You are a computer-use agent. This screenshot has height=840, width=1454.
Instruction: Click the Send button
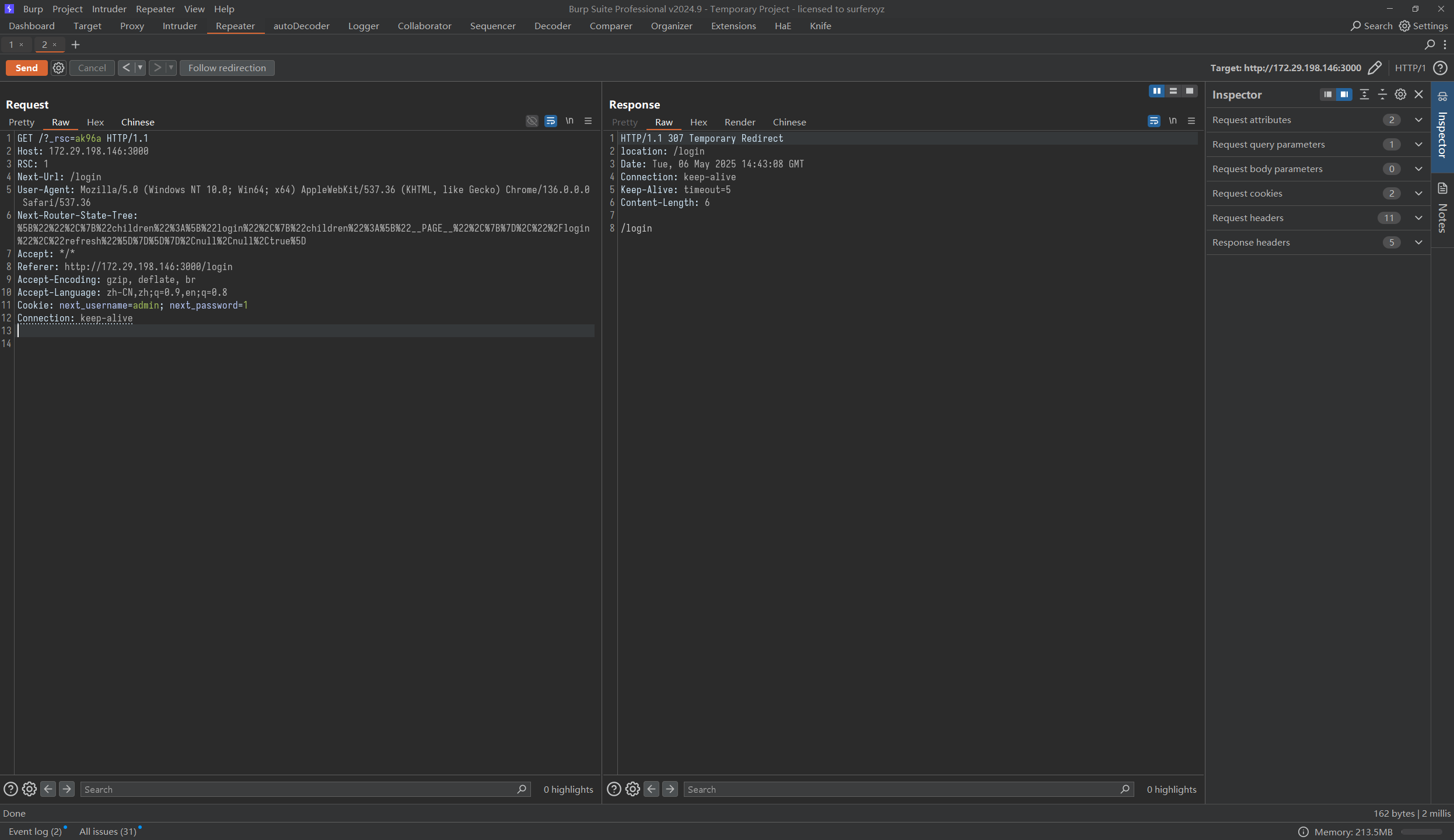(x=27, y=68)
